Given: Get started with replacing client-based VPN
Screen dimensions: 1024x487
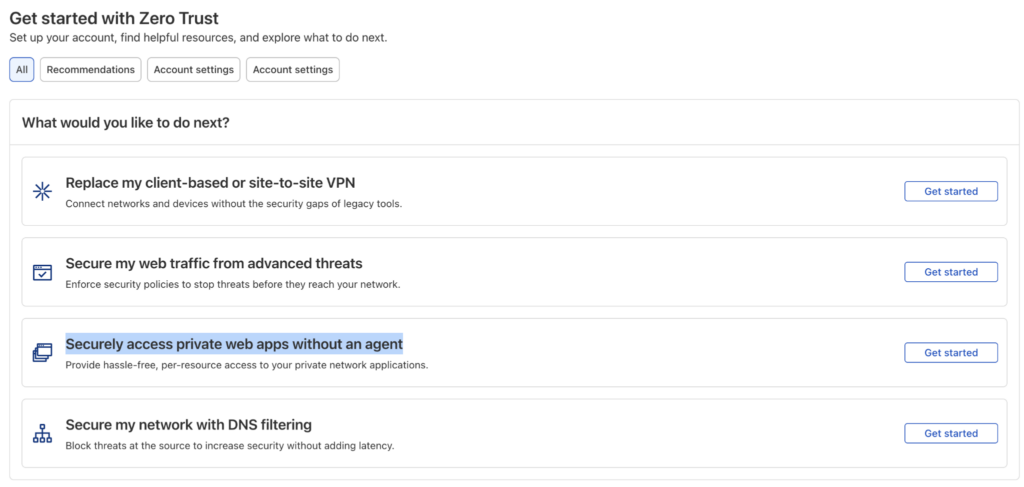Looking at the screenshot, I should [x=951, y=191].
